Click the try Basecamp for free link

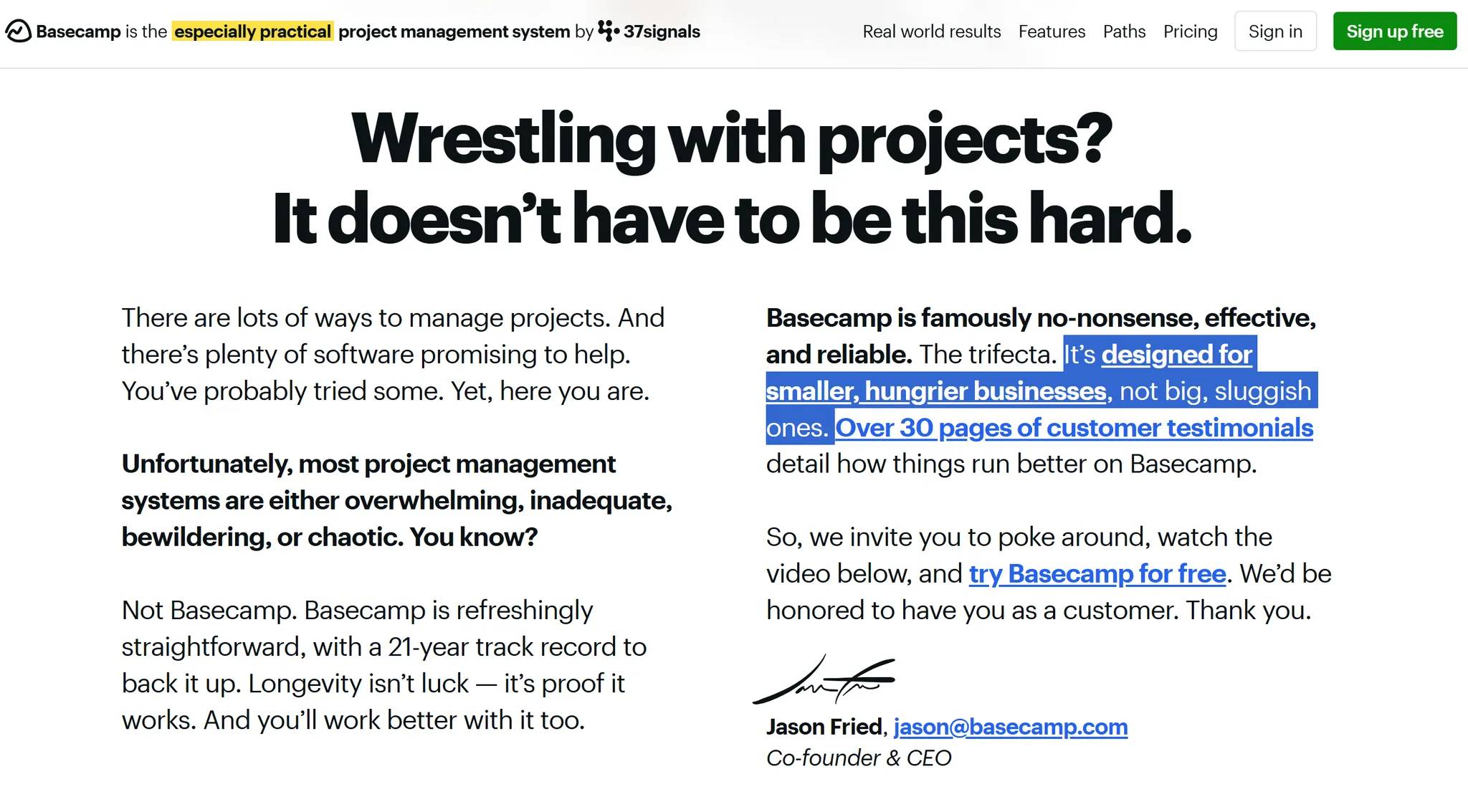click(x=1097, y=574)
